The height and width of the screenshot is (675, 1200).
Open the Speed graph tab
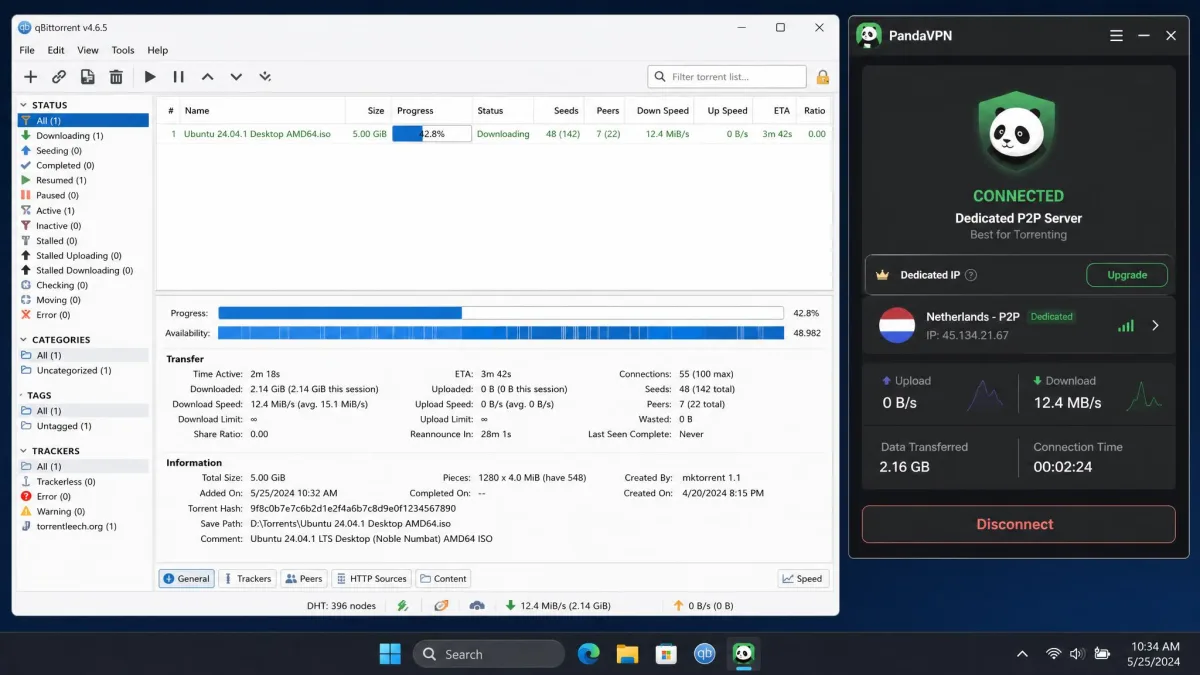(803, 578)
